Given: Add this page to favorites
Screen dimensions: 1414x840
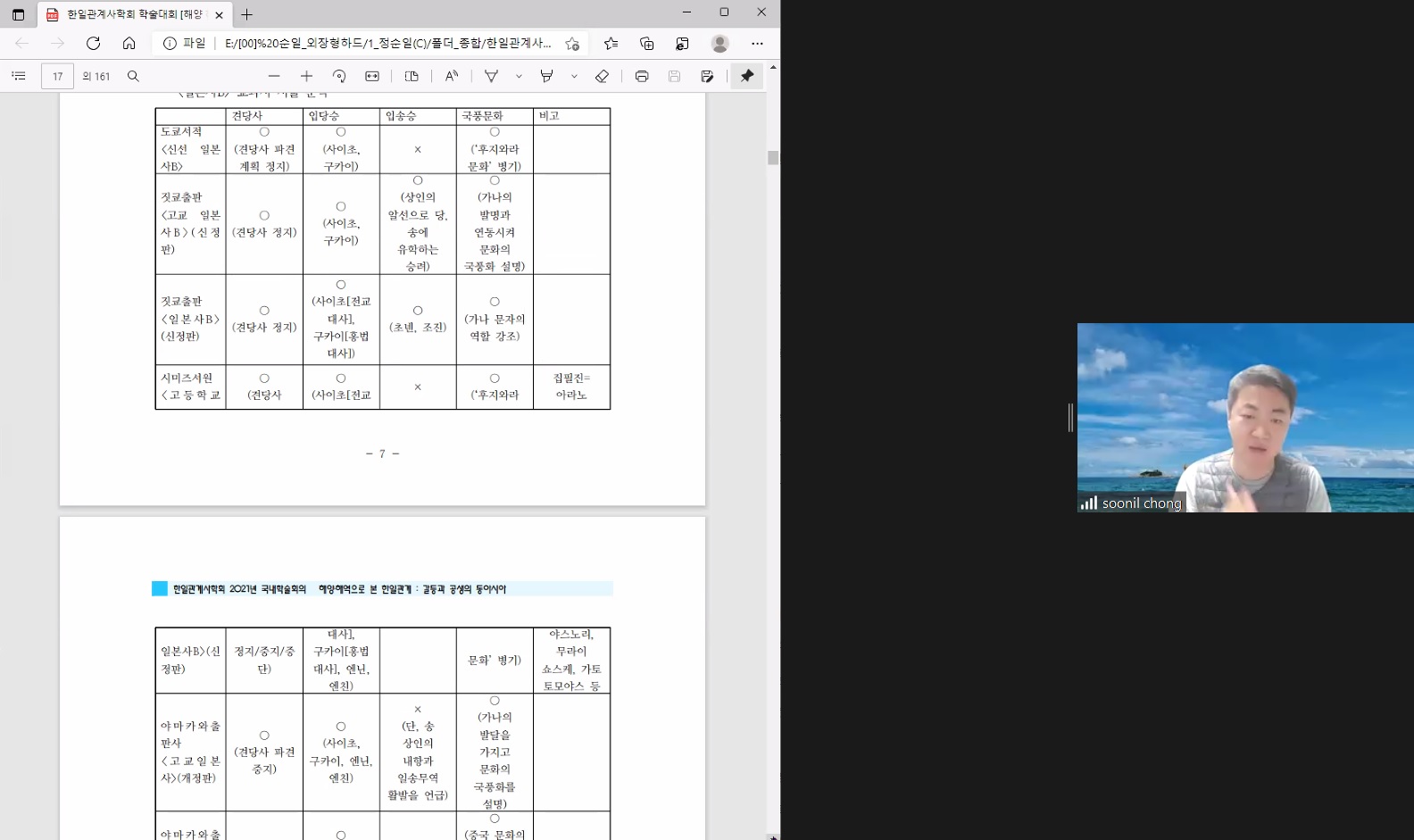Looking at the screenshot, I should point(572,43).
